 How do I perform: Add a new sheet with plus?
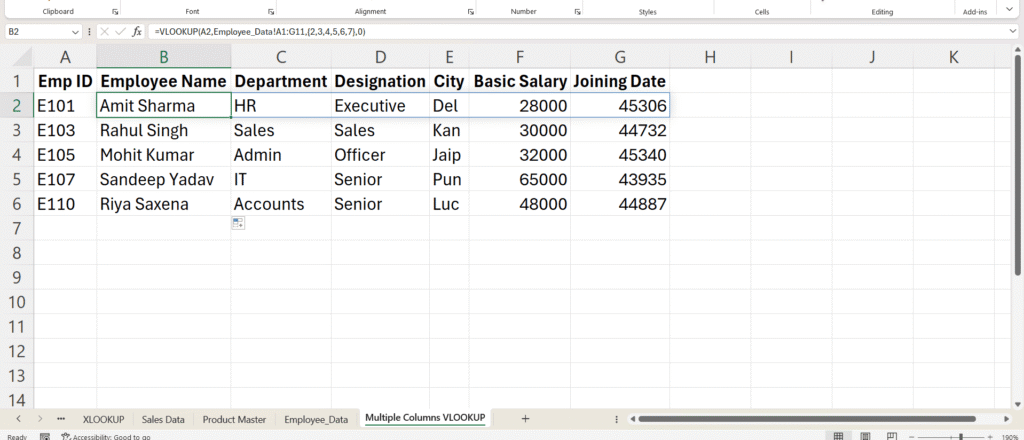click(525, 419)
